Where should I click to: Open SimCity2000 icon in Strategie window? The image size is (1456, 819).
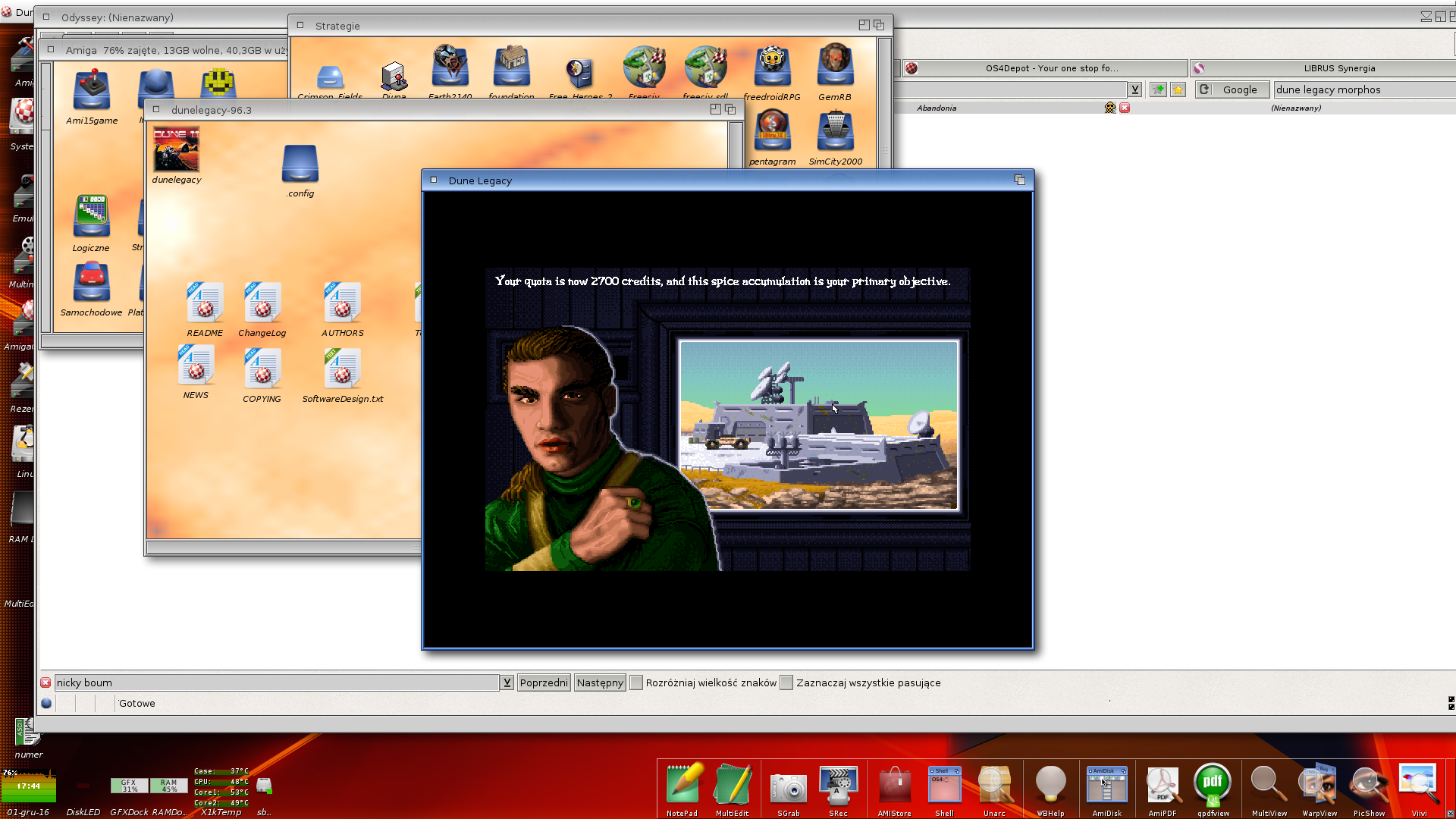(x=835, y=131)
